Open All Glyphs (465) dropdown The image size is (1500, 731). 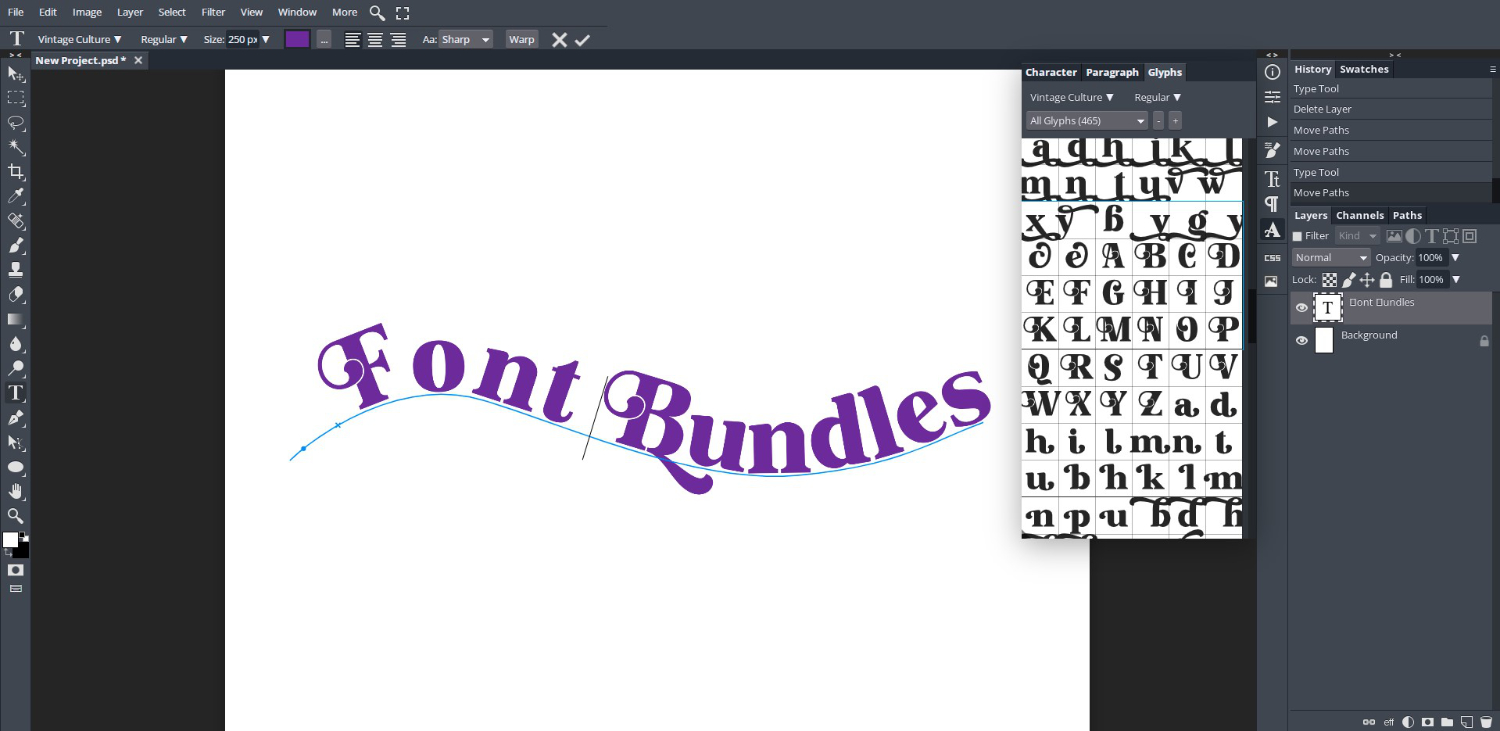point(1087,121)
